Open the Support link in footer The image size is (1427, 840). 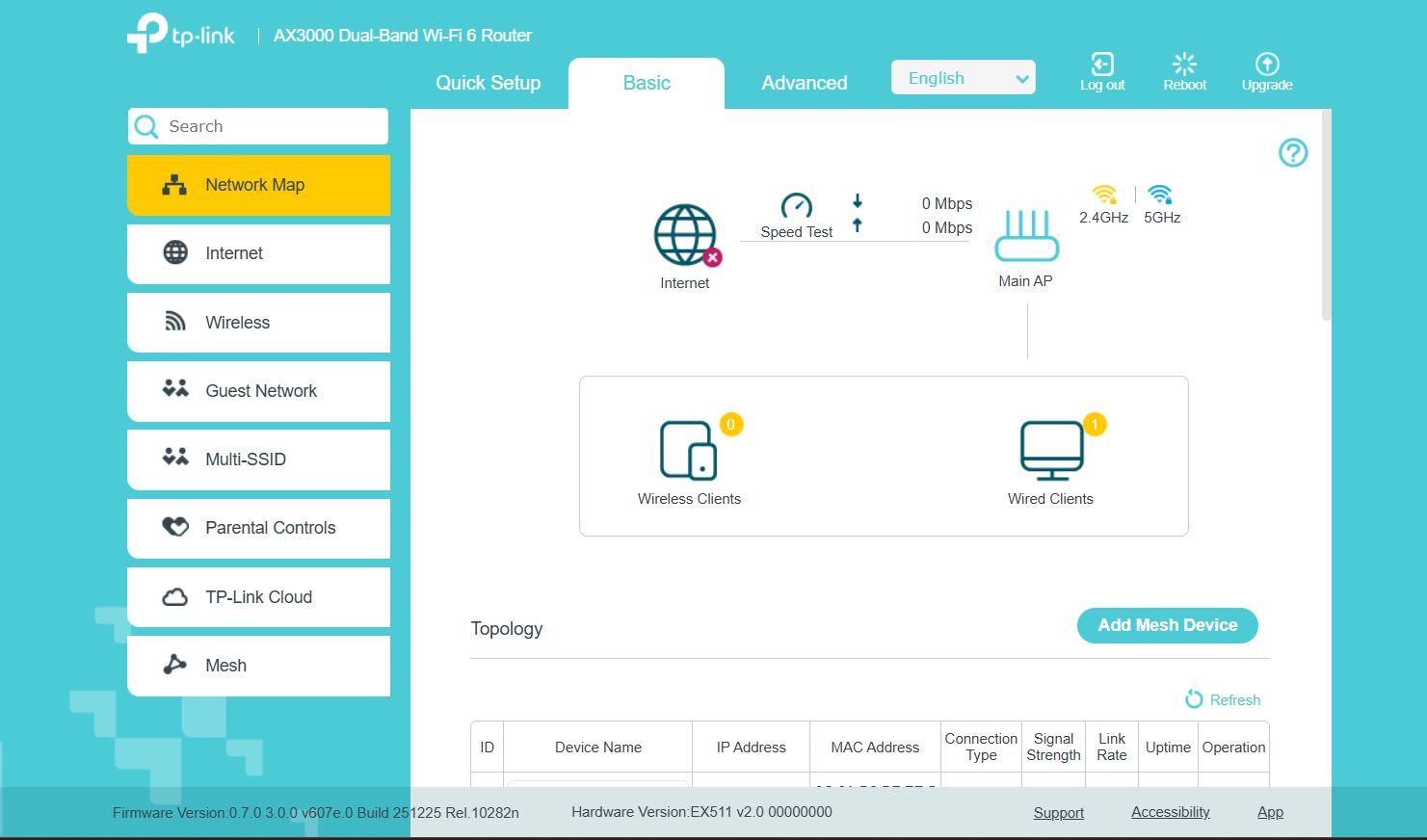[1058, 813]
